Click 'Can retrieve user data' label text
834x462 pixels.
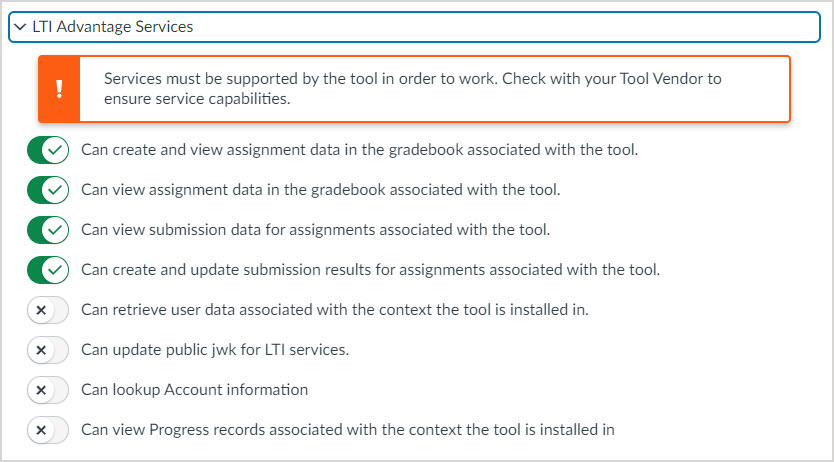[334, 310]
